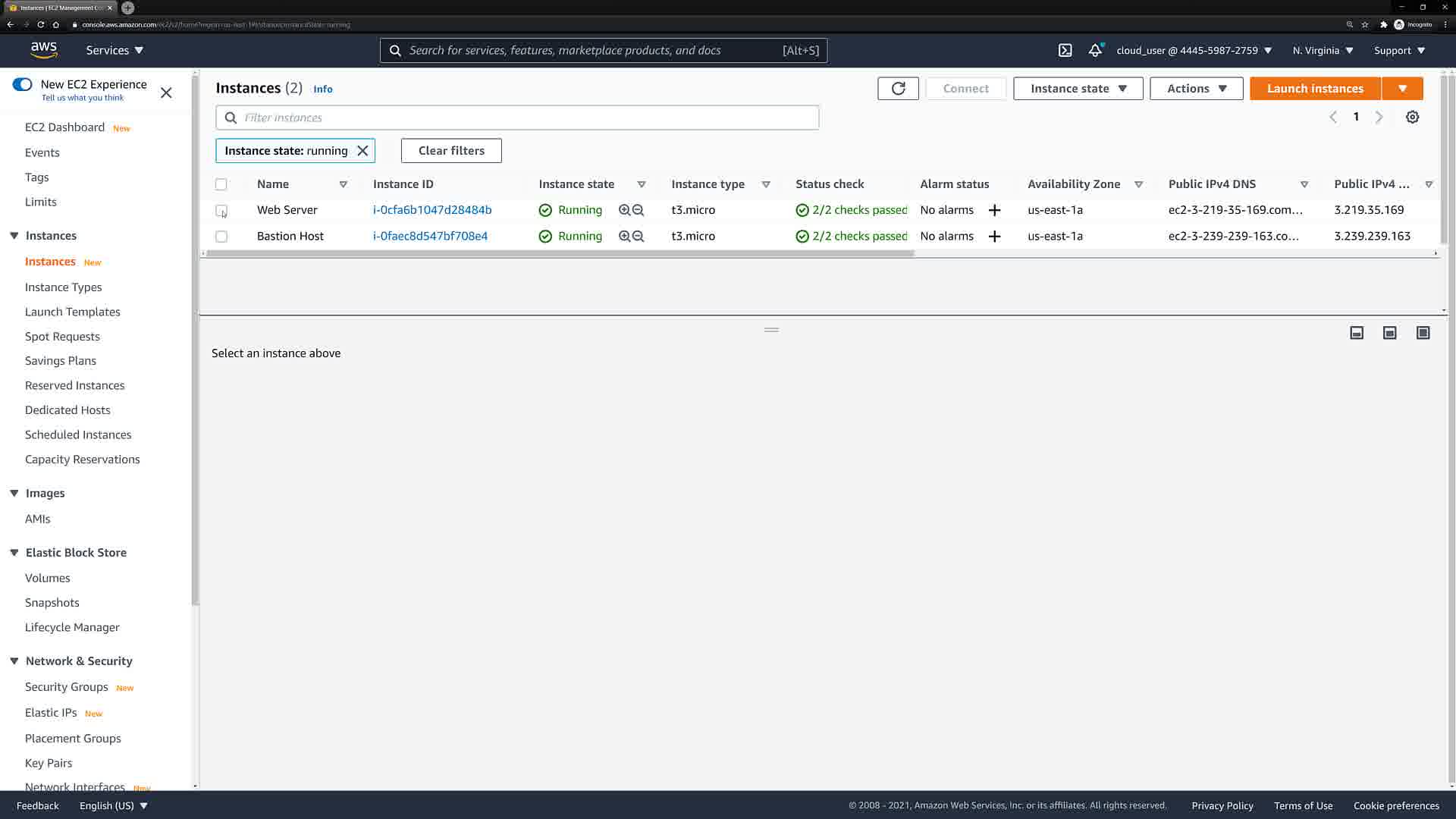This screenshot has height=819, width=1456.
Task: Click the Clear filters button
Action: point(451,151)
